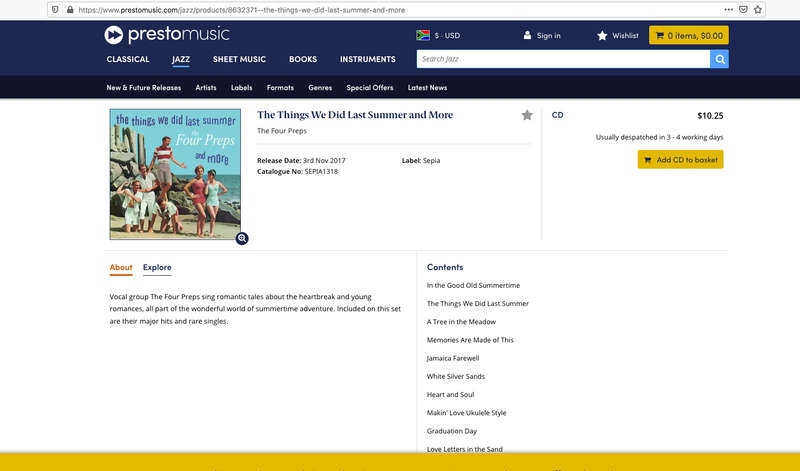800x471 pixels.
Task: Click catalogue number SEPIA1318
Action: 321,172
